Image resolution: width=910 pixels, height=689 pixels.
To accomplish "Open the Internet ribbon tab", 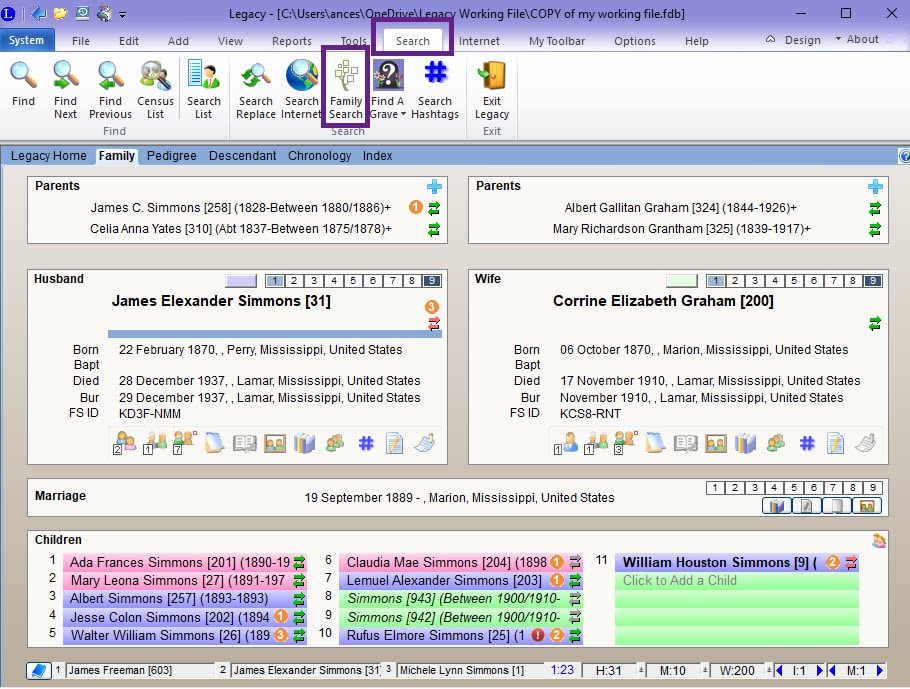I will click(x=479, y=41).
